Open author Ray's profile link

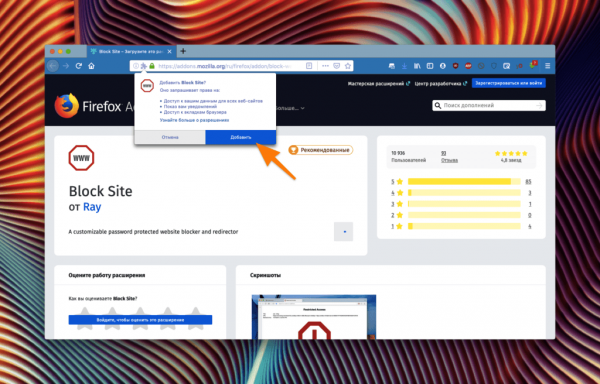(x=92, y=207)
